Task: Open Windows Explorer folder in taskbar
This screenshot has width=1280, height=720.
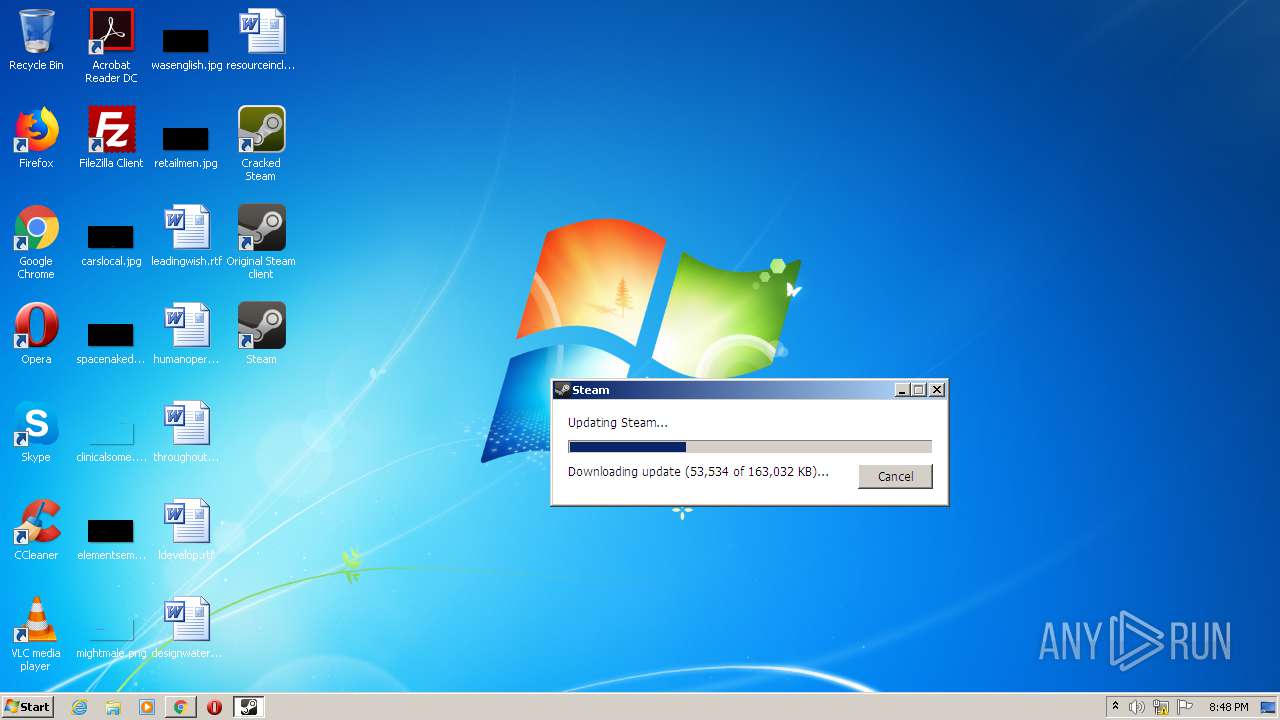Action: [113, 707]
